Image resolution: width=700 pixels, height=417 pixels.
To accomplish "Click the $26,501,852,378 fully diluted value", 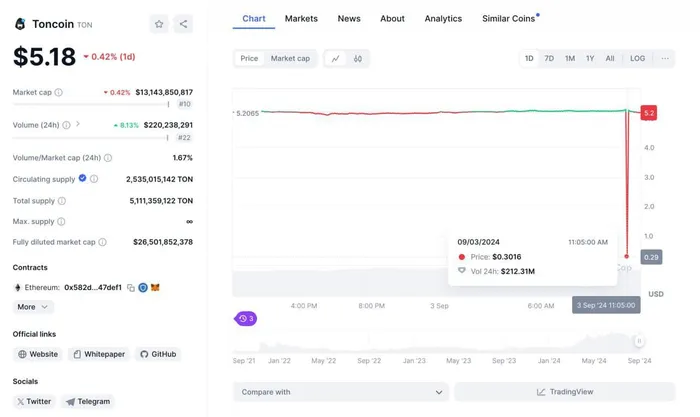I will [x=163, y=242].
